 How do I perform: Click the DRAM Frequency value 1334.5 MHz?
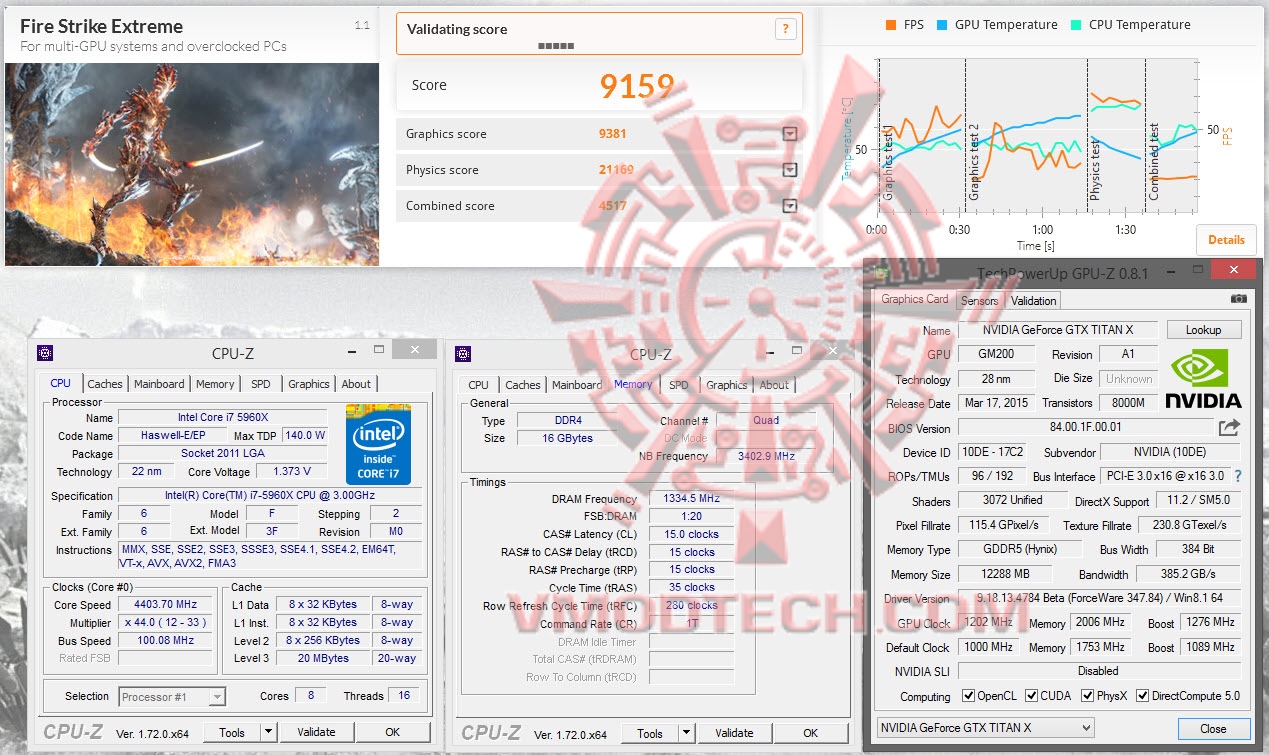pyautogui.click(x=691, y=499)
